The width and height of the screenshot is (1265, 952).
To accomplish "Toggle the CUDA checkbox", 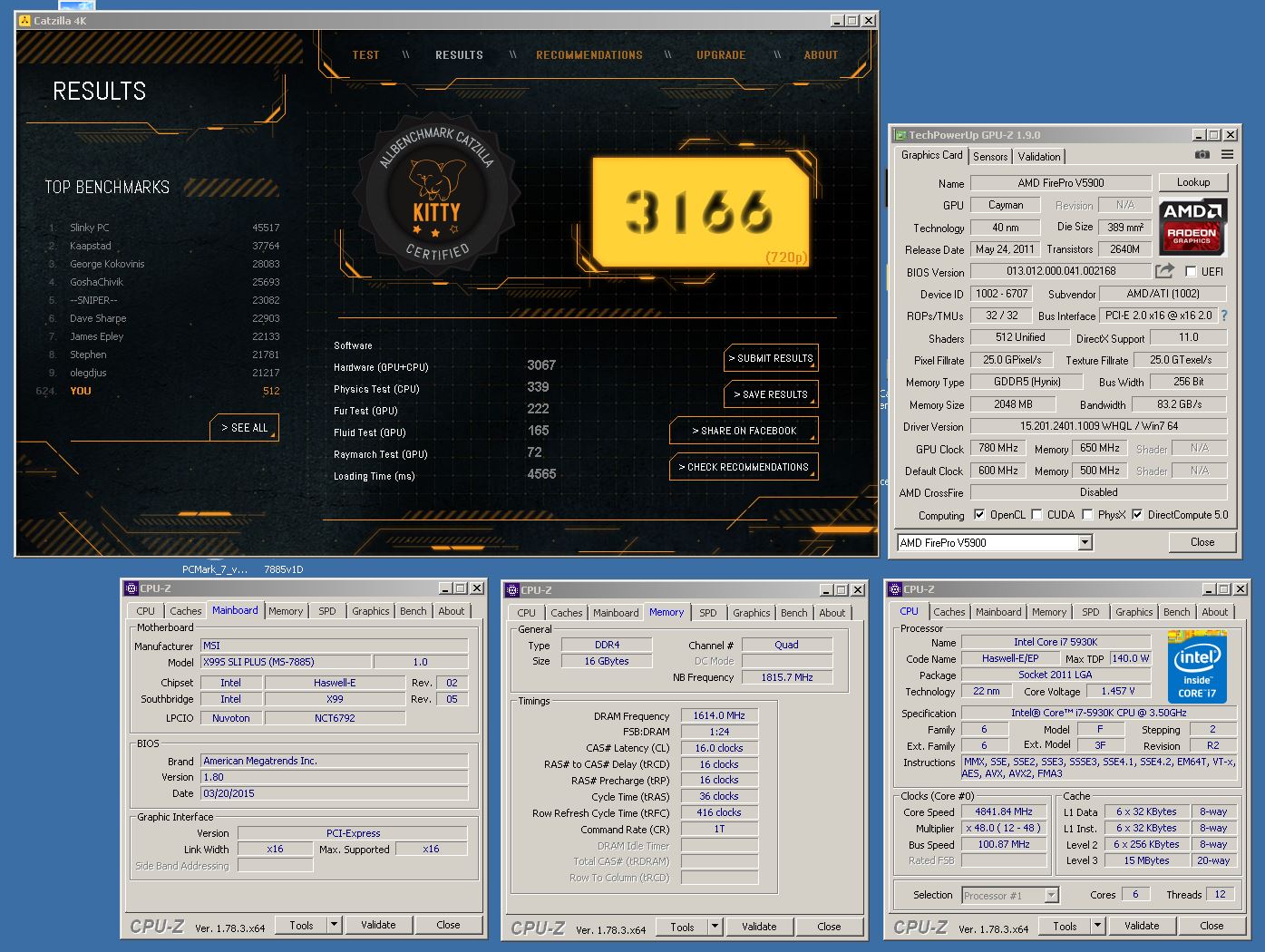I will 1036,514.
